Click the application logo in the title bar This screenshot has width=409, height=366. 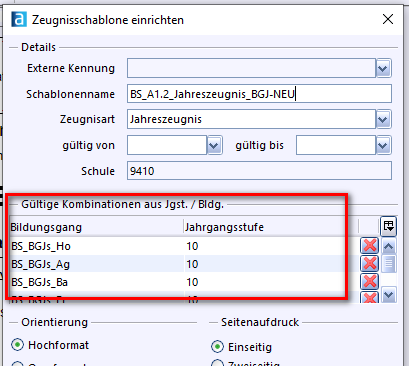pyautogui.click(x=19, y=19)
